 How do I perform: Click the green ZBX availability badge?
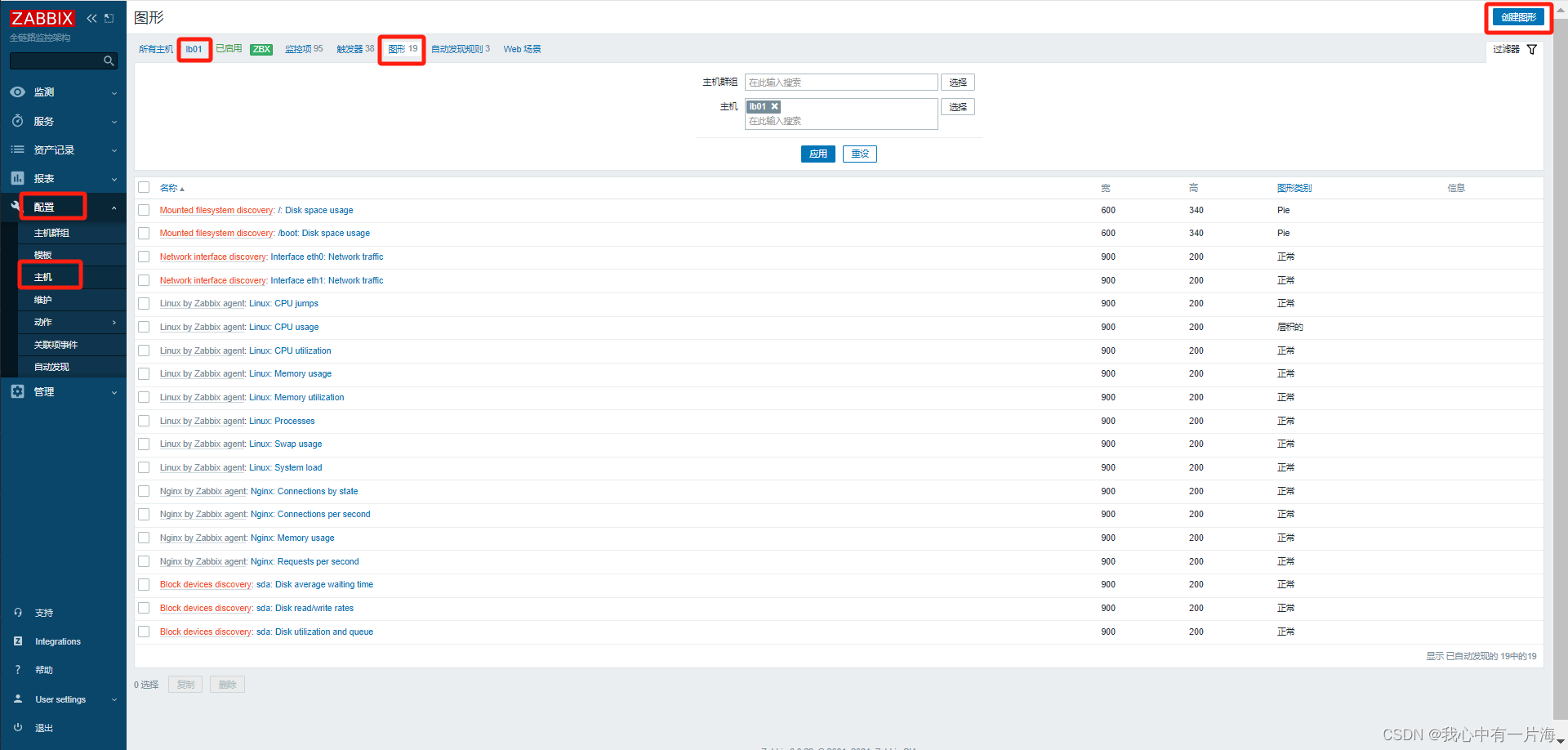[261, 49]
